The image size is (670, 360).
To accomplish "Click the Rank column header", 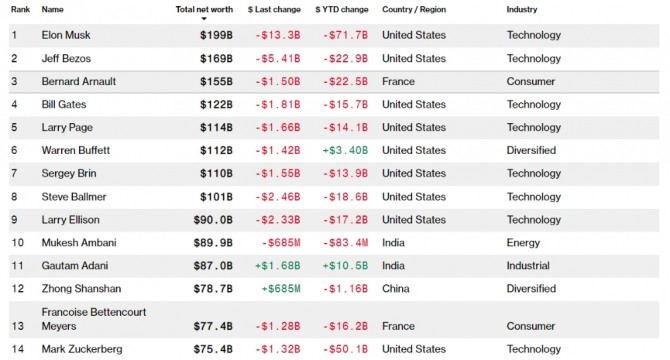I will tap(21, 9).
